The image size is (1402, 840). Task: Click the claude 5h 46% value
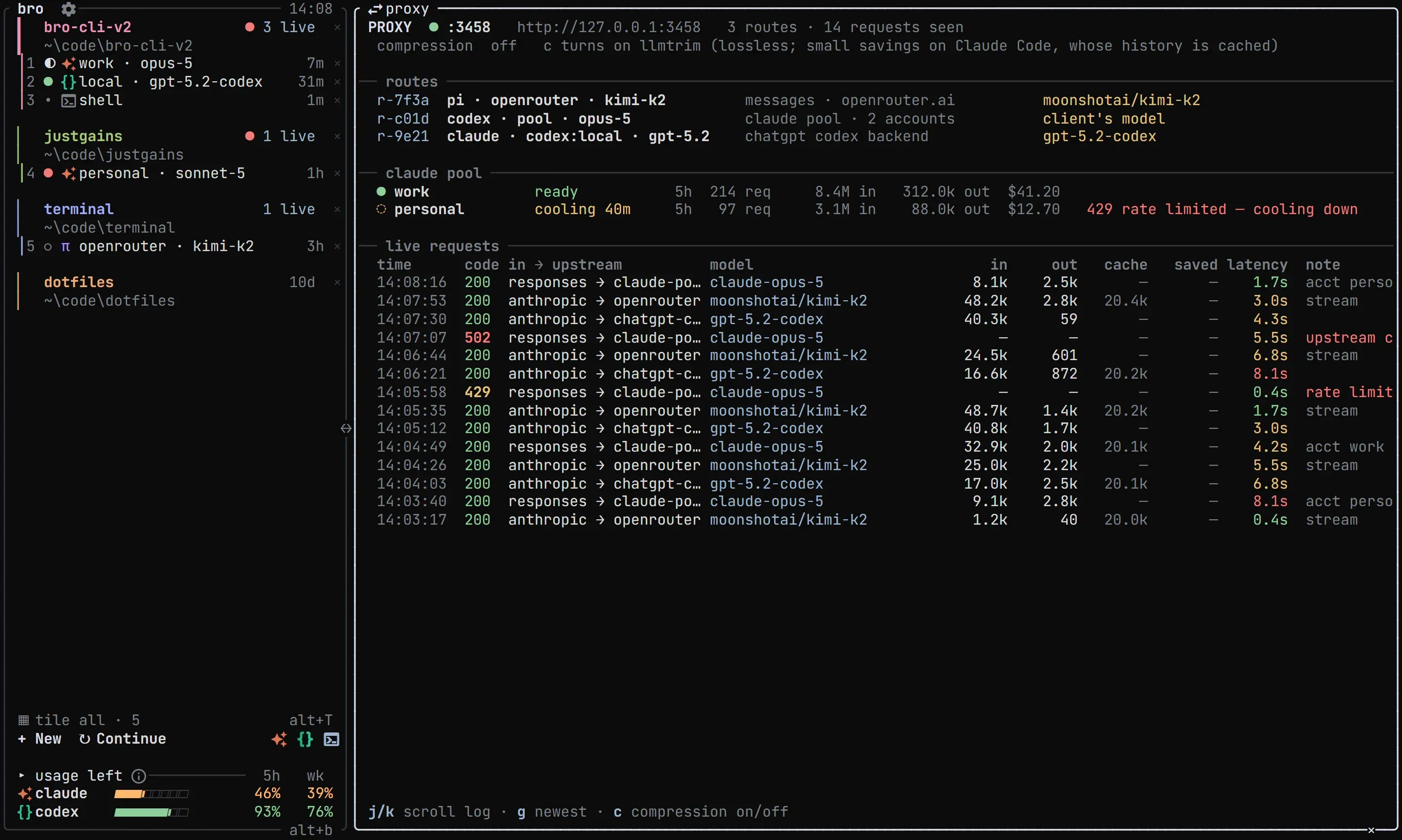coord(267,794)
